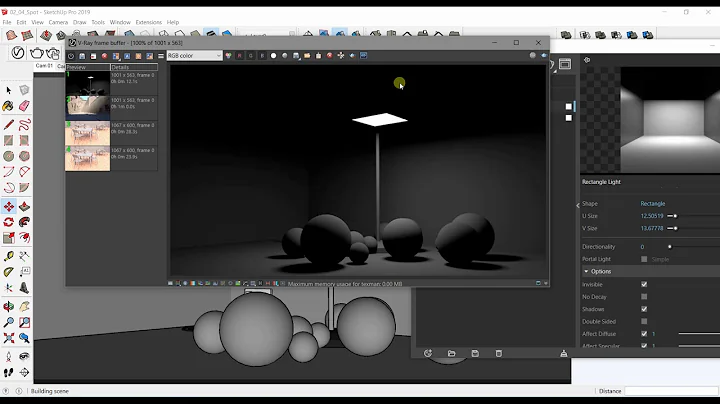Open the Window menu
This screenshot has height=404, width=720.
point(120,22)
